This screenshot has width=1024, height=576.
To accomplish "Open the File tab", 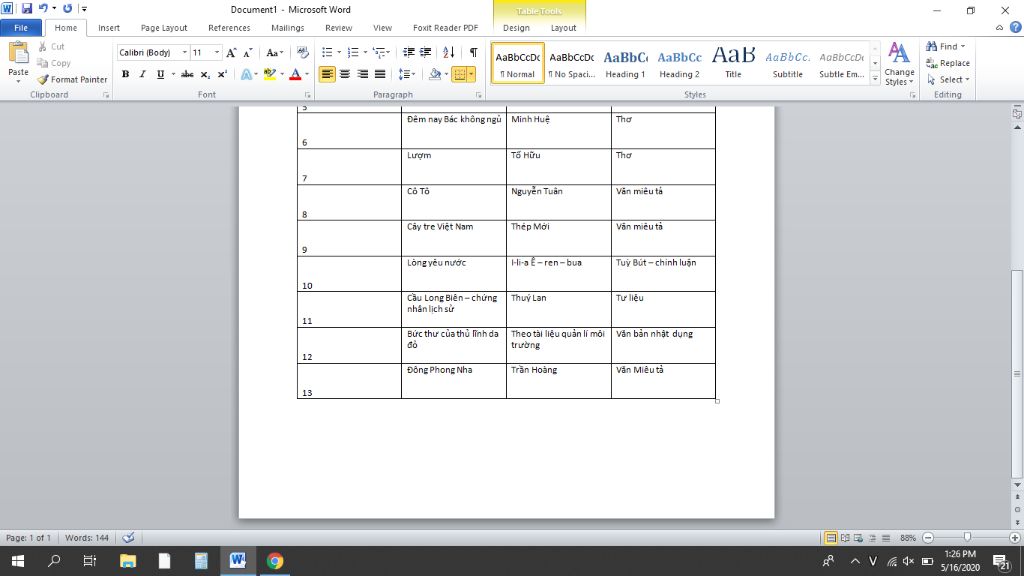I will pyautogui.click(x=21, y=27).
